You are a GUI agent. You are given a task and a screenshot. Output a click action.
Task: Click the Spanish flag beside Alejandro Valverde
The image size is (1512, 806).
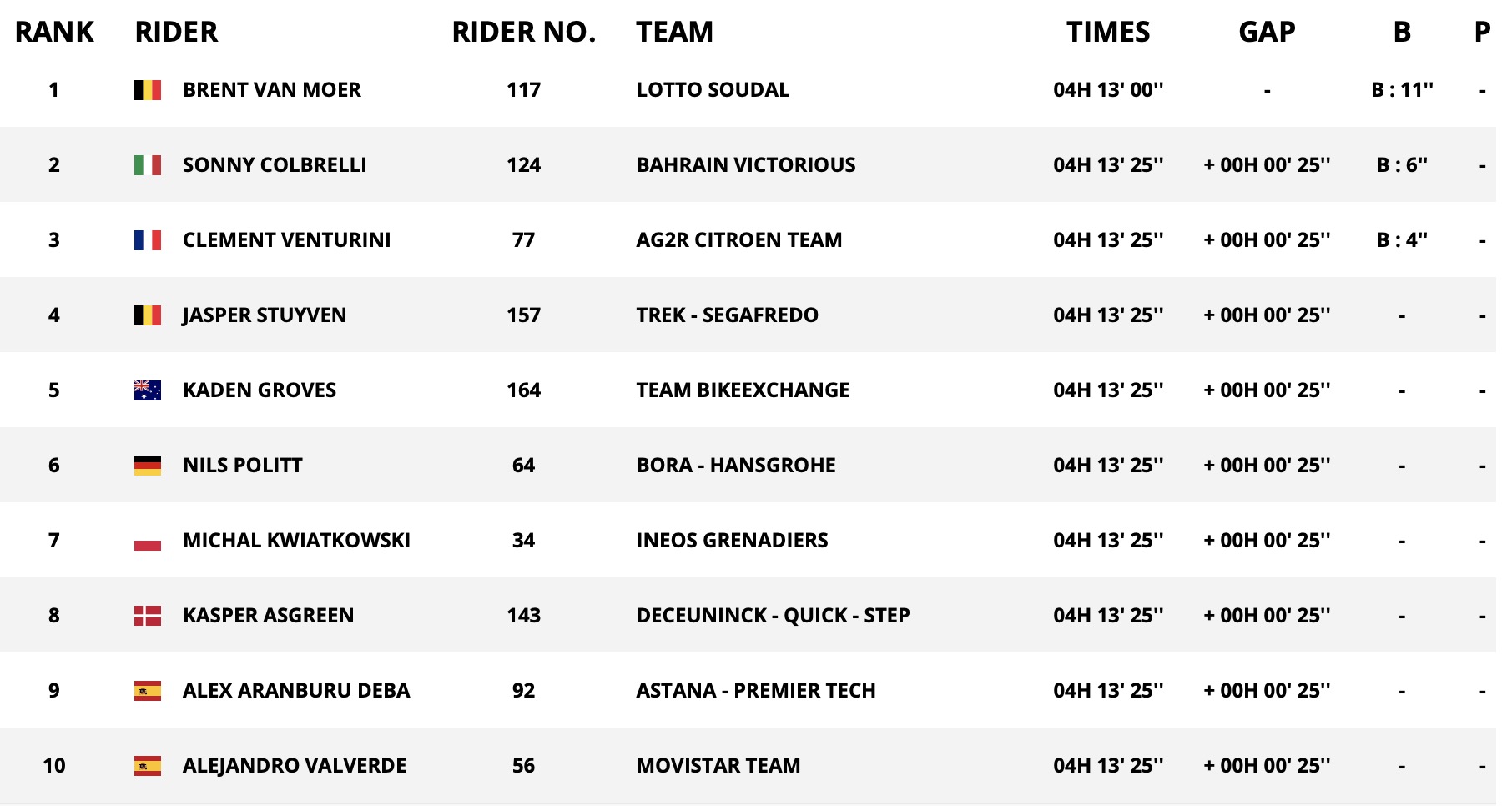click(x=148, y=766)
